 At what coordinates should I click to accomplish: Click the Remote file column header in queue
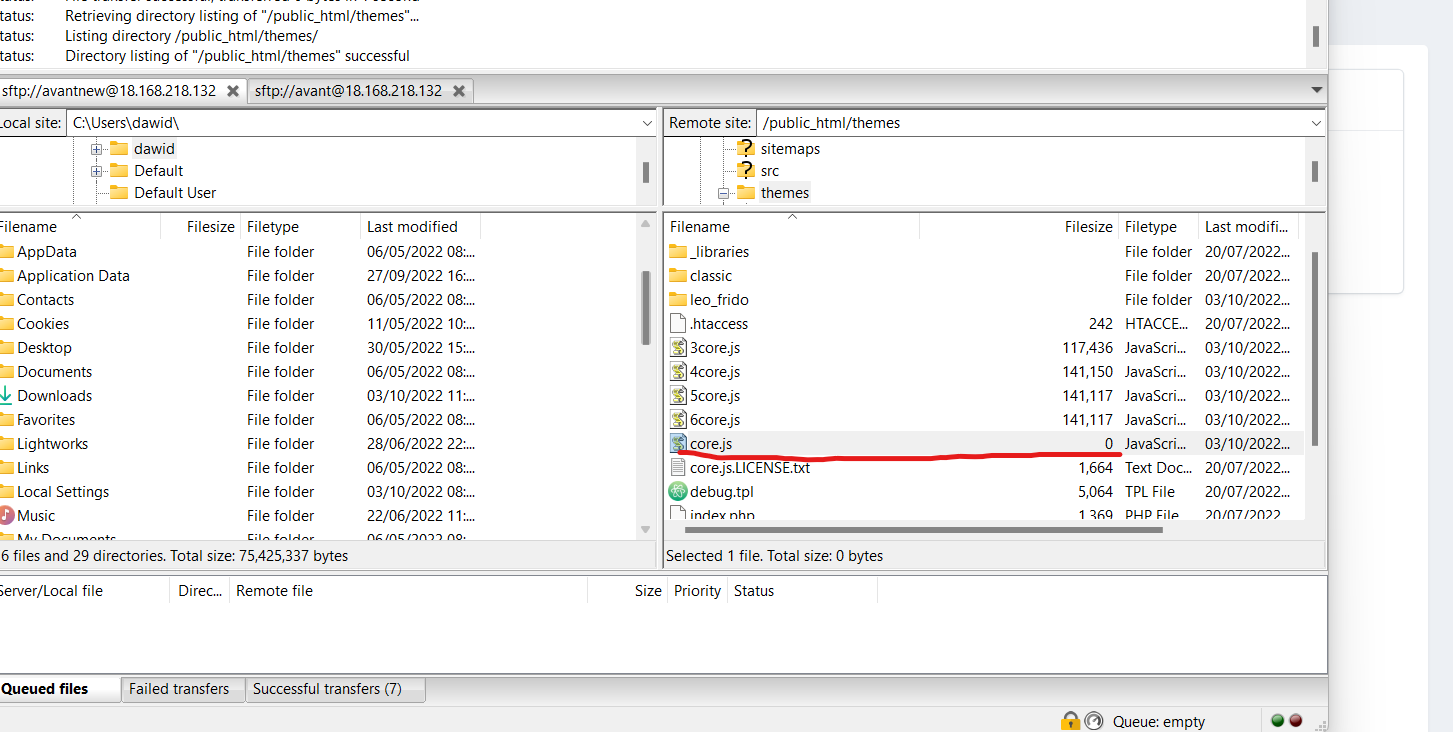(x=408, y=591)
